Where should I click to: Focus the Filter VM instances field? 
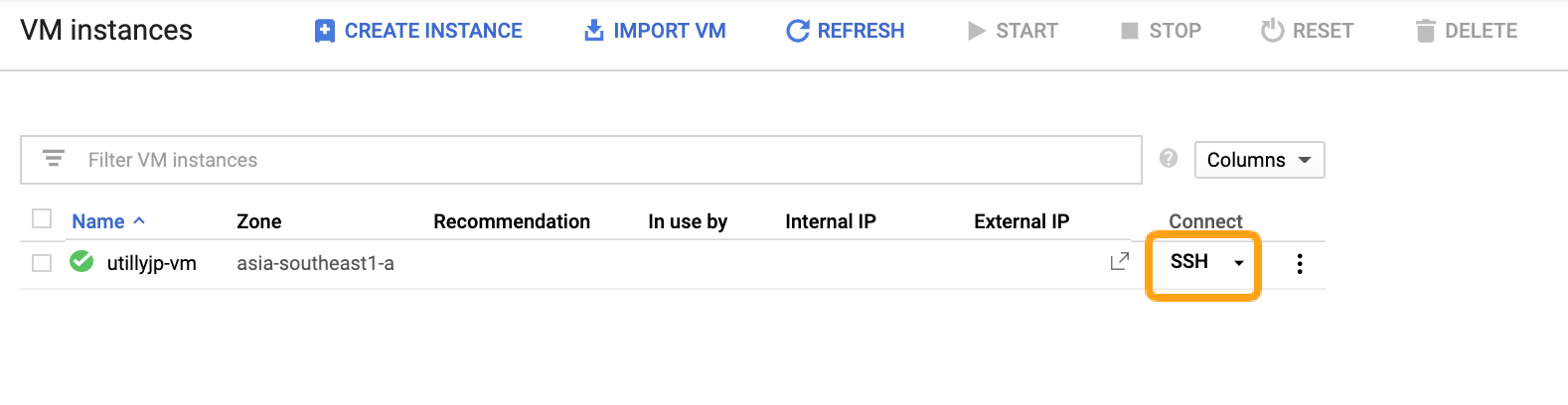[x=596, y=160]
